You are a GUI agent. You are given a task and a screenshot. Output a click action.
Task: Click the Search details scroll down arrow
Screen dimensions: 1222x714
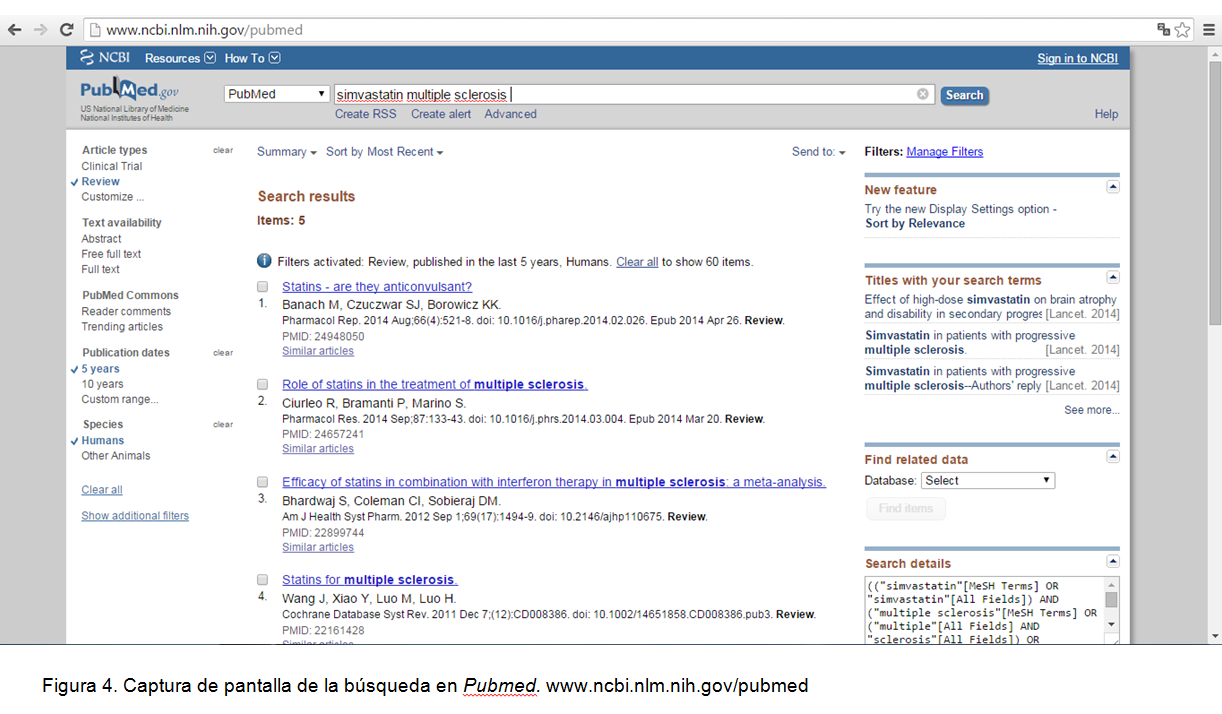(1113, 625)
